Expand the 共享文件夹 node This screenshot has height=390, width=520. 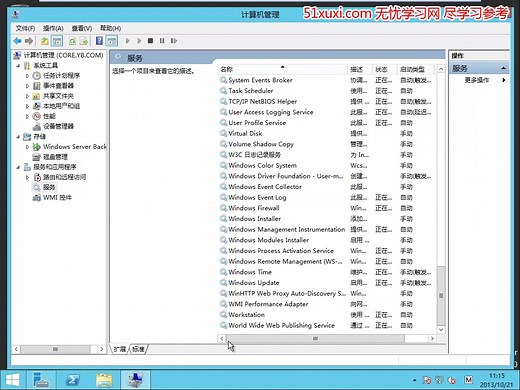(x=27, y=96)
